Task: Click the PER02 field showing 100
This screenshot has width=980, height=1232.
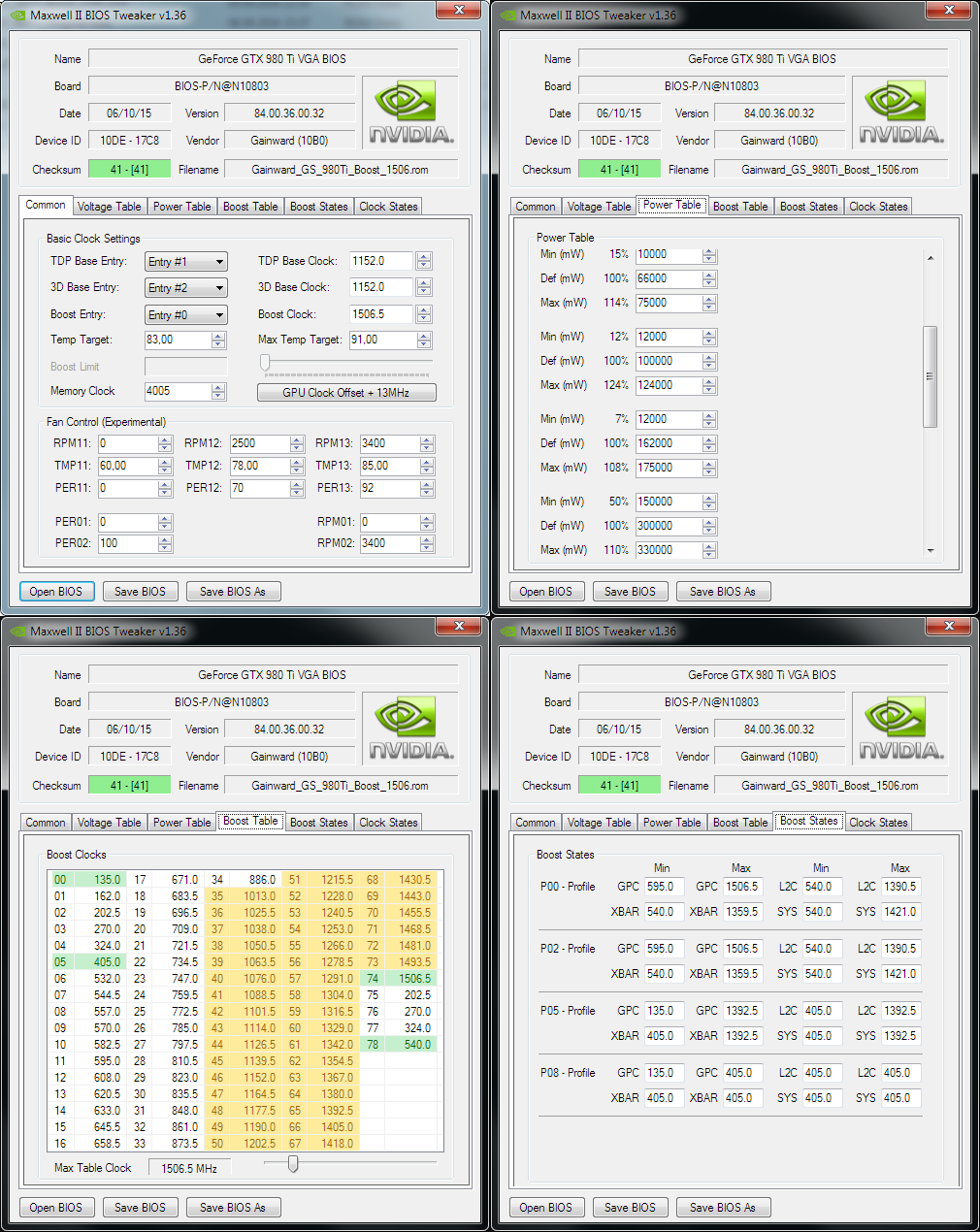Action: pos(127,543)
